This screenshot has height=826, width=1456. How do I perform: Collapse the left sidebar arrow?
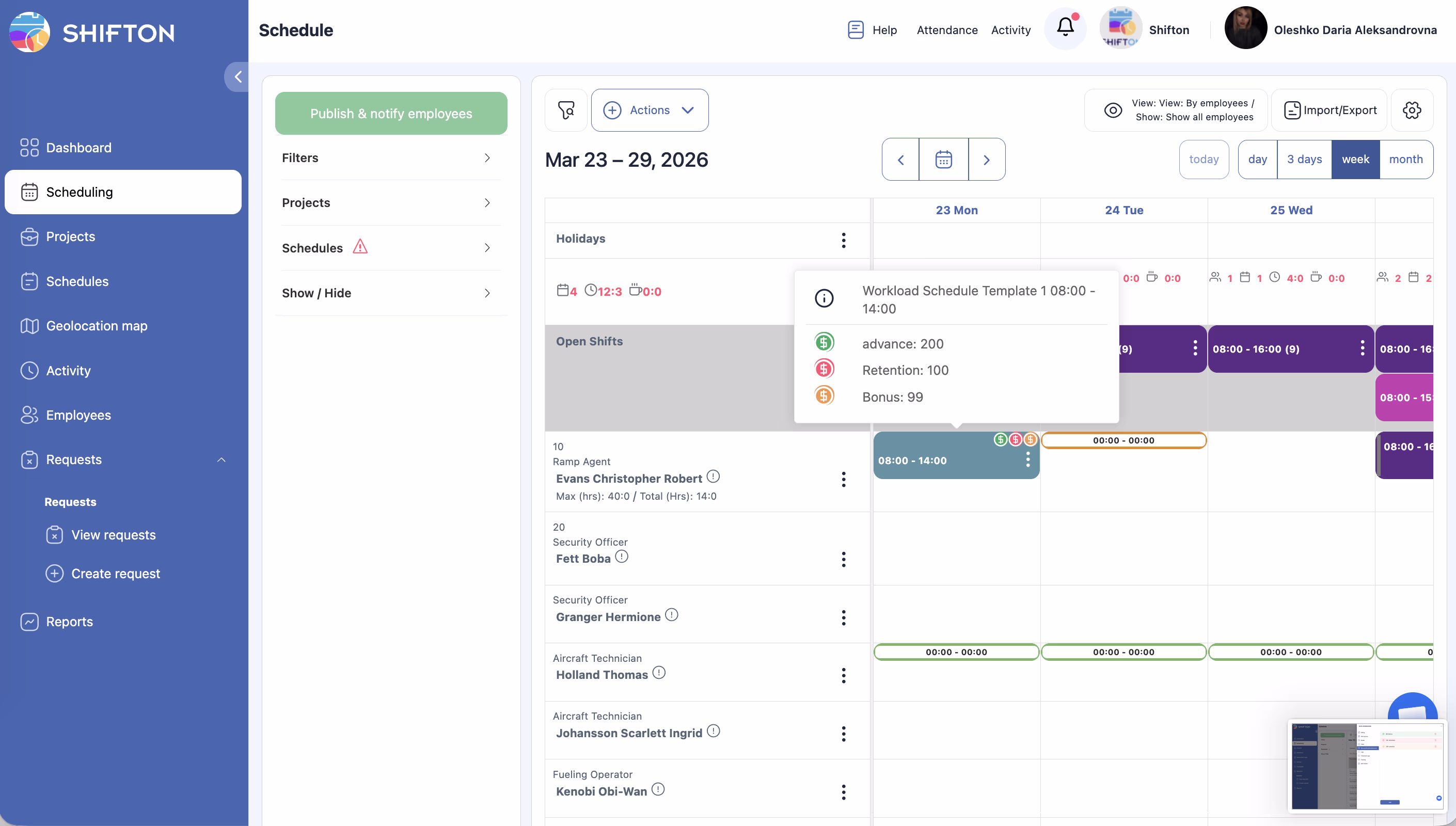point(238,76)
